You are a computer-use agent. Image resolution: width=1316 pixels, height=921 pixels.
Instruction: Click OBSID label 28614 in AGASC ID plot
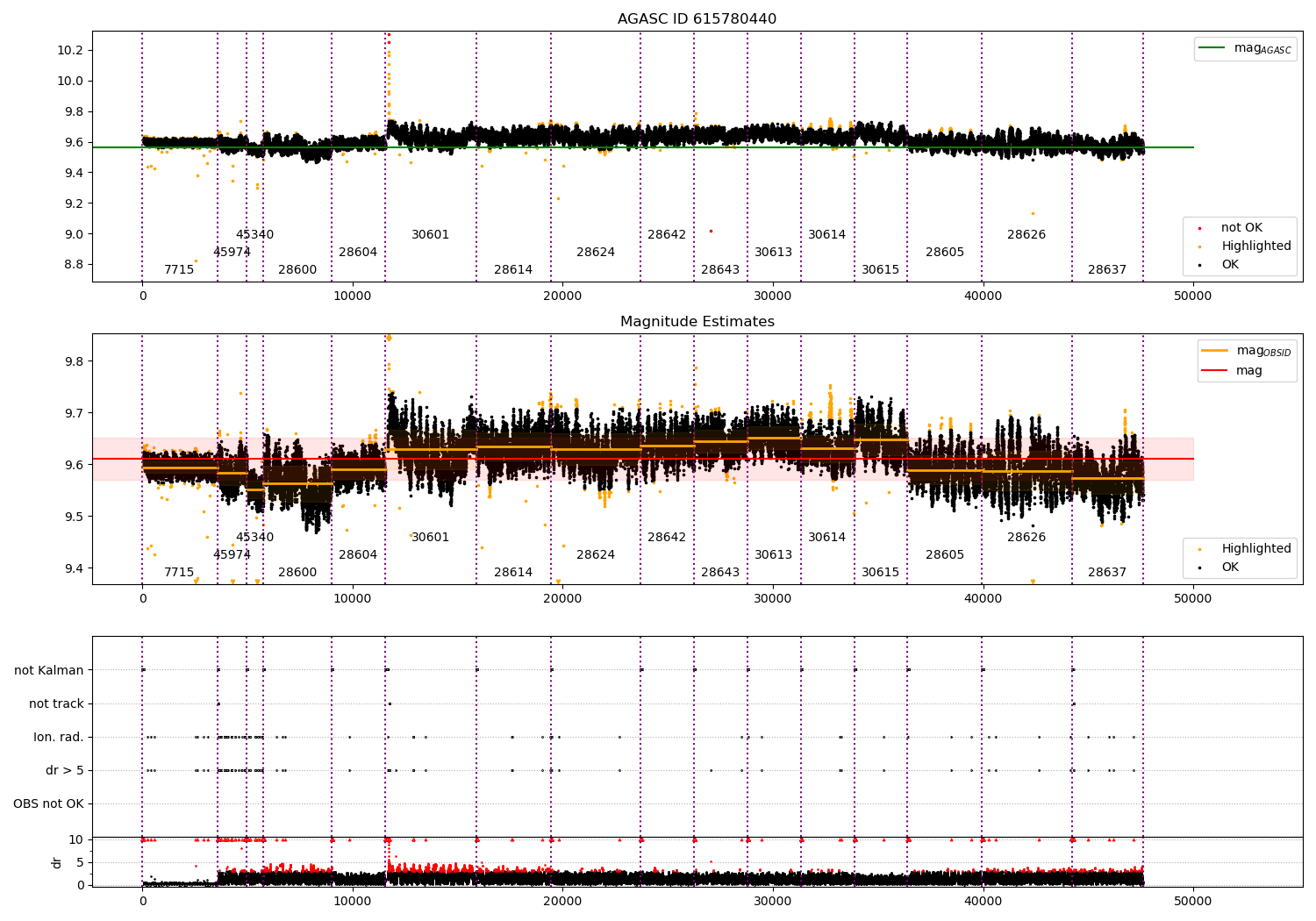[513, 270]
